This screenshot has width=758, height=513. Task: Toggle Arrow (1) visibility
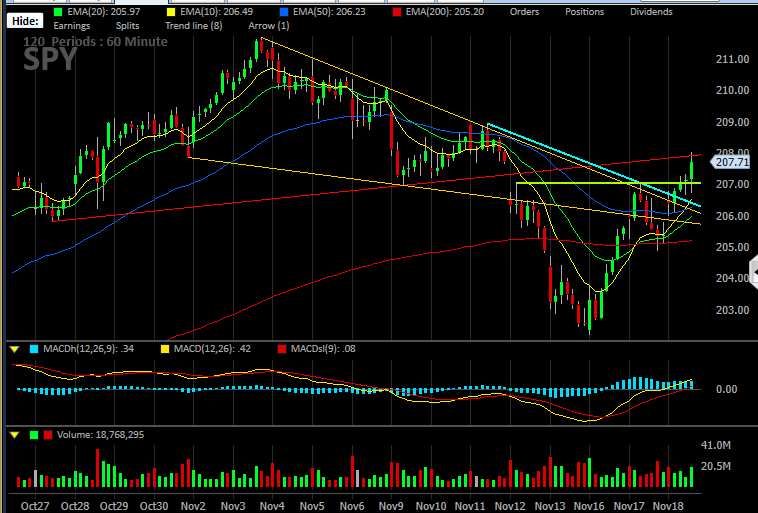coord(269,26)
